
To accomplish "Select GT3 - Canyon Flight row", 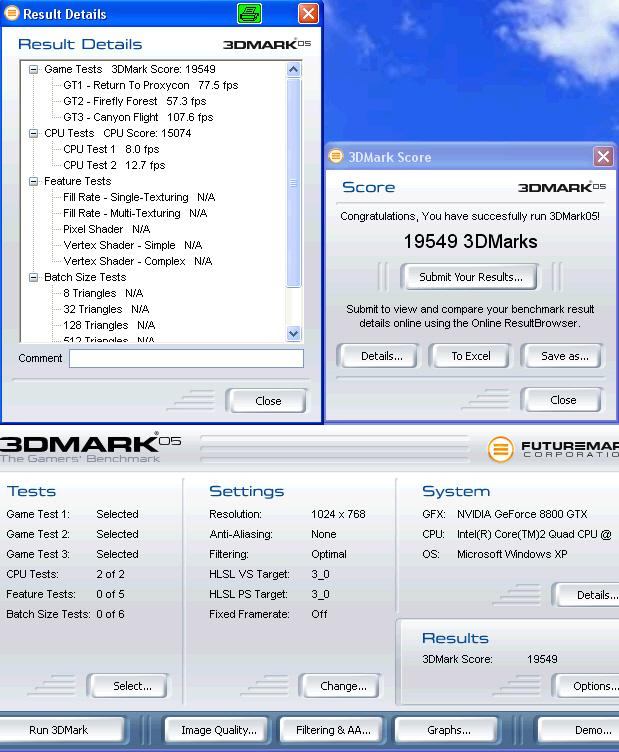I will pyautogui.click(x=138, y=117).
